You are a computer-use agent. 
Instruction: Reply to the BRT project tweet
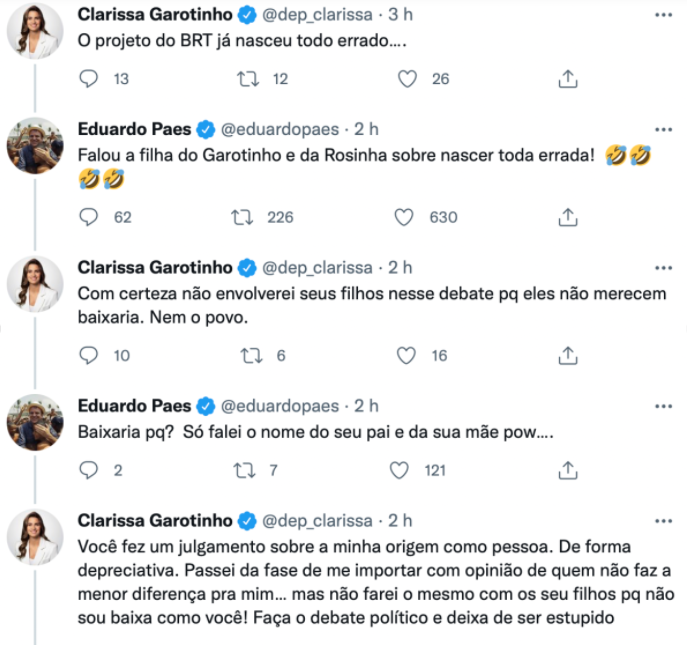[89, 79]
